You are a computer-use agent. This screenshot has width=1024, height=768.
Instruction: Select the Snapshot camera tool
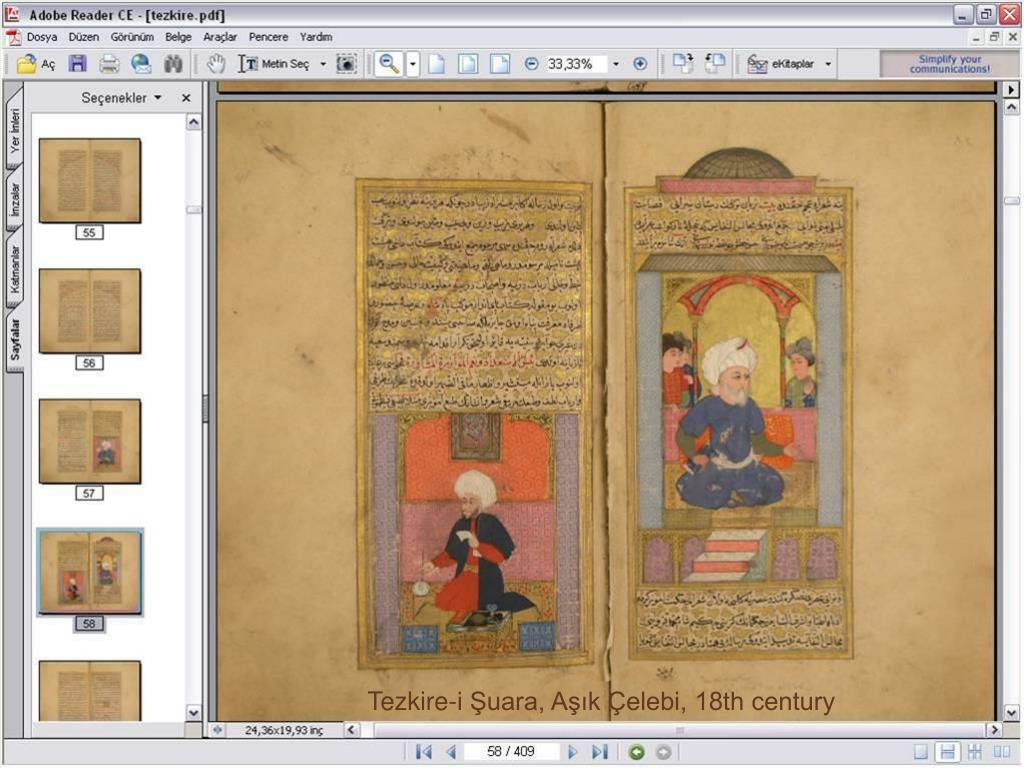[345, 64]
